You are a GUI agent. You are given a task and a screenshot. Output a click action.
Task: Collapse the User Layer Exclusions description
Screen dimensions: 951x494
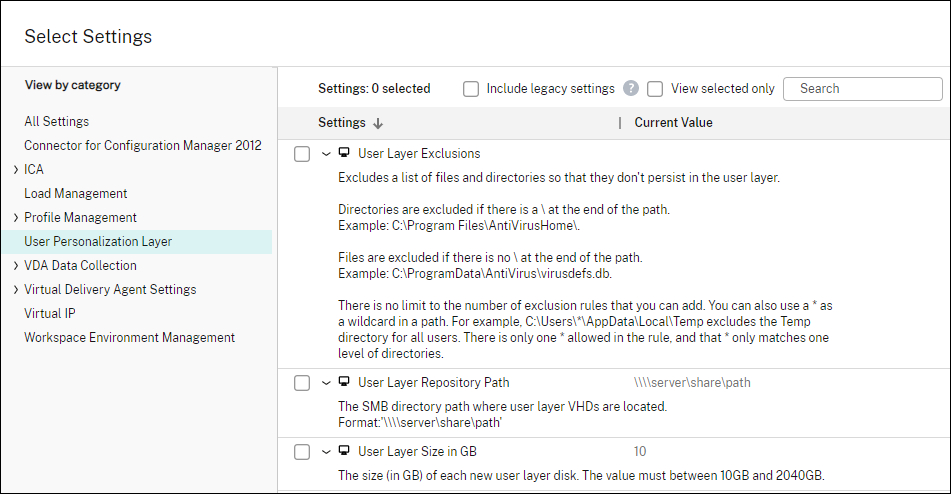pos(326,154)
